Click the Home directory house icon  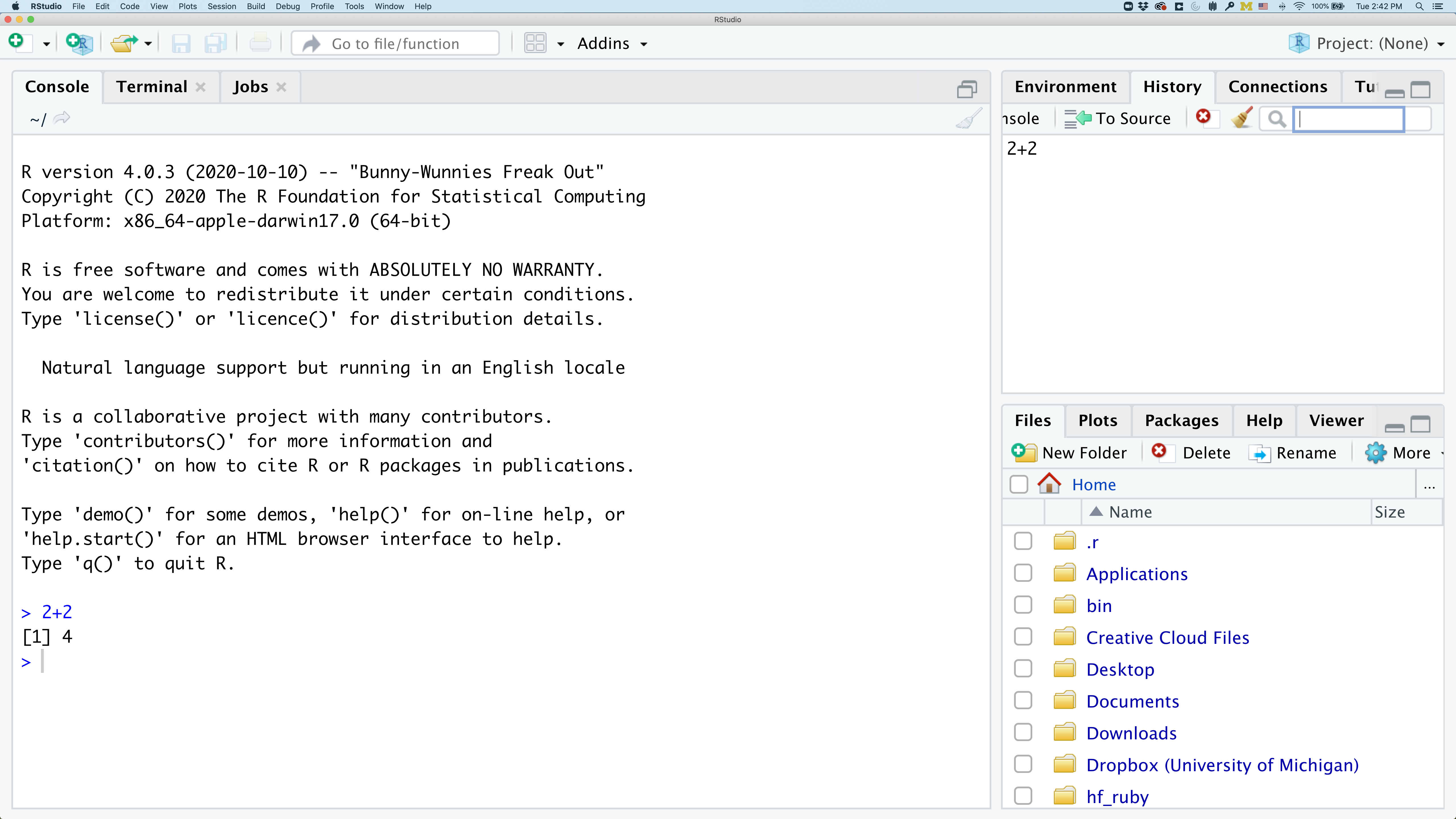[x=1049, y=484]
